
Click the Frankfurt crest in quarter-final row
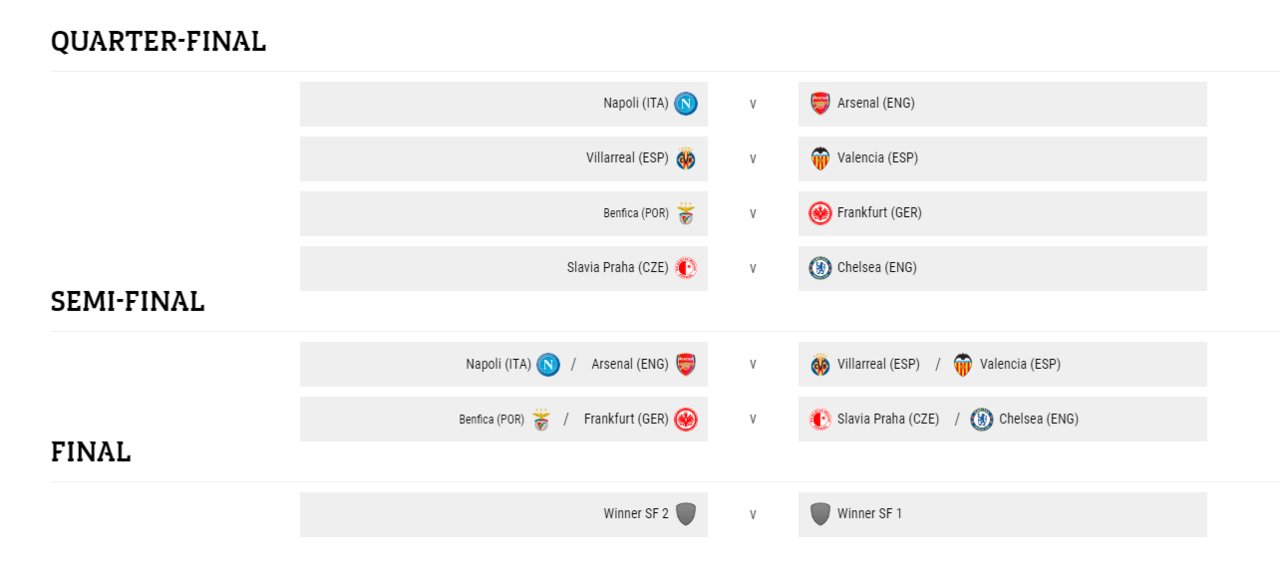coord(820,213)
